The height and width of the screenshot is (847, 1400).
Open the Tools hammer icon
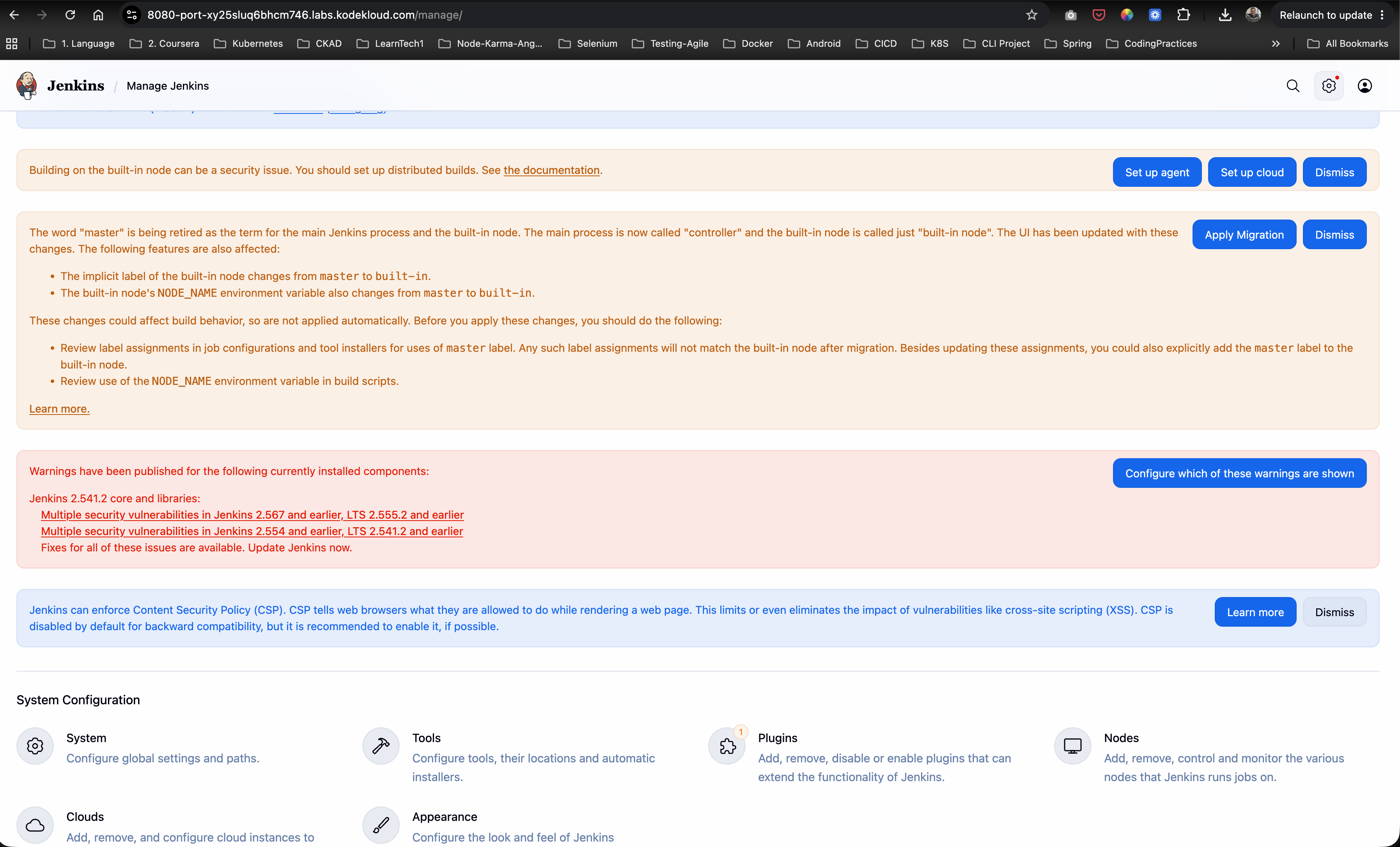[x=381, y=746]
